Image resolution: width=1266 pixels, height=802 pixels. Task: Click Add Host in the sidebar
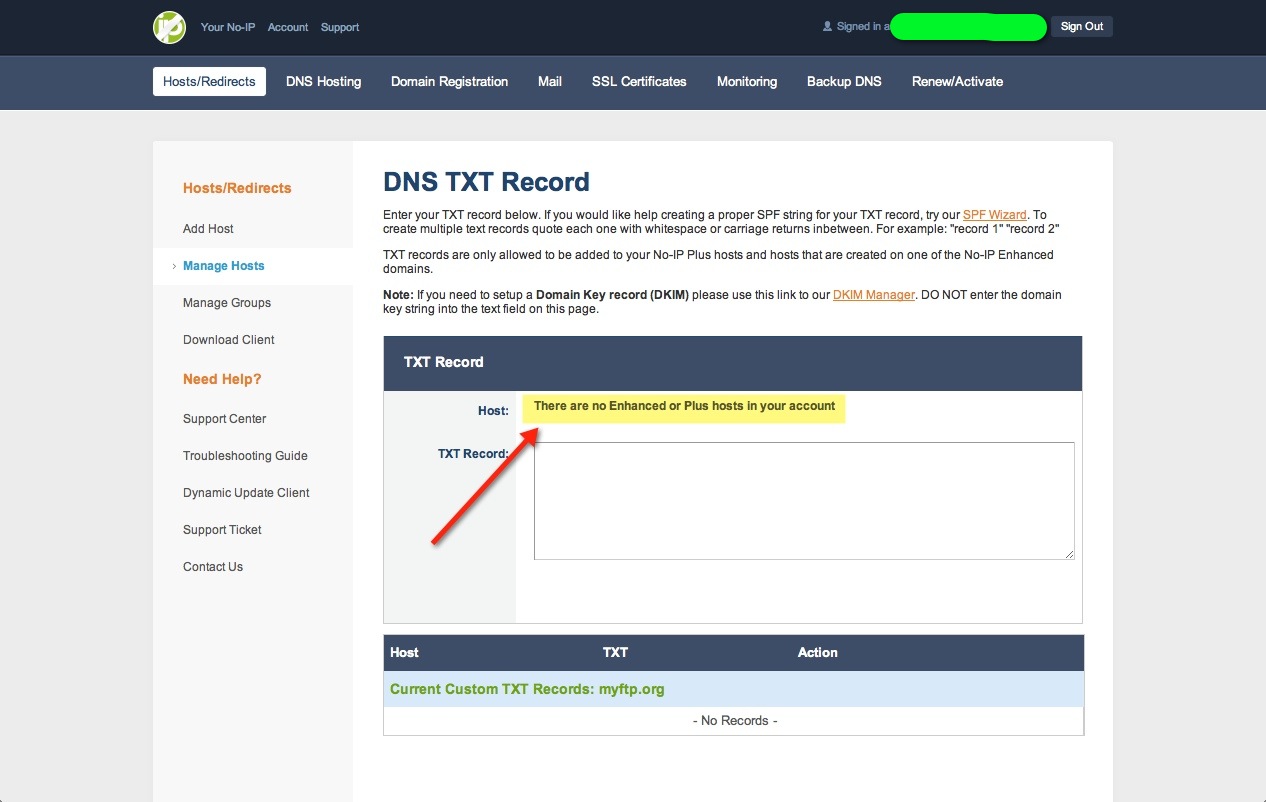[x=208, y=229]
